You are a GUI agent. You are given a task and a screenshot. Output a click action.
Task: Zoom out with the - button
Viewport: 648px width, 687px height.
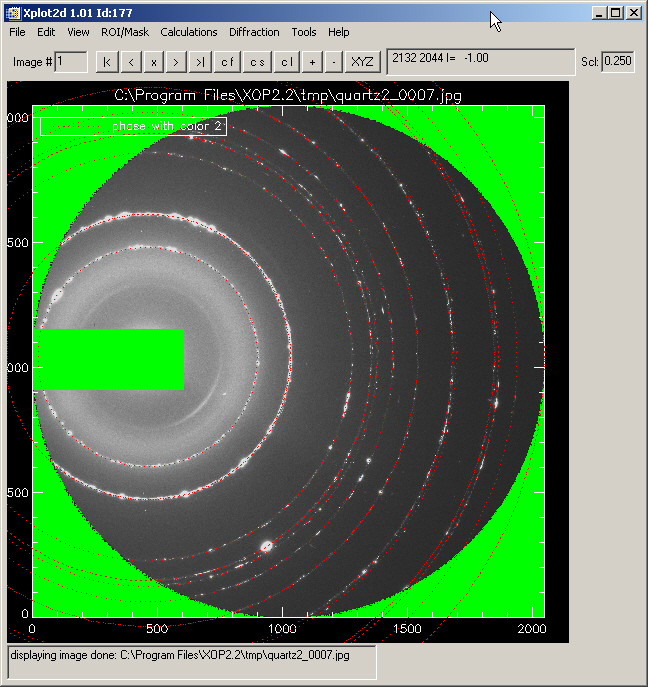(334, 62)
